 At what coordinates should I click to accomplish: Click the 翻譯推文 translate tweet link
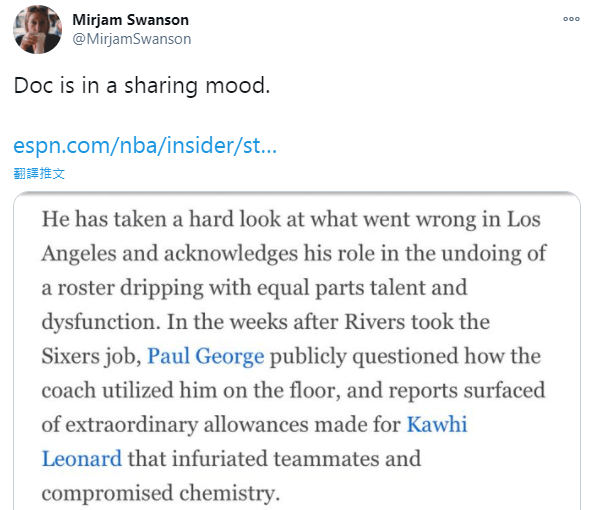click(x=39, y=174)
